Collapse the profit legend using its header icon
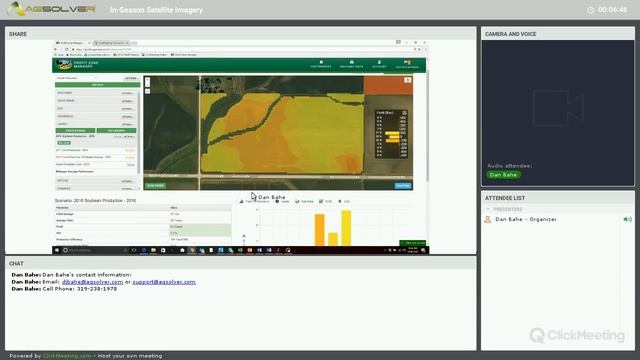The width and height of the screenshot is (640, 360). coord(404,113)
